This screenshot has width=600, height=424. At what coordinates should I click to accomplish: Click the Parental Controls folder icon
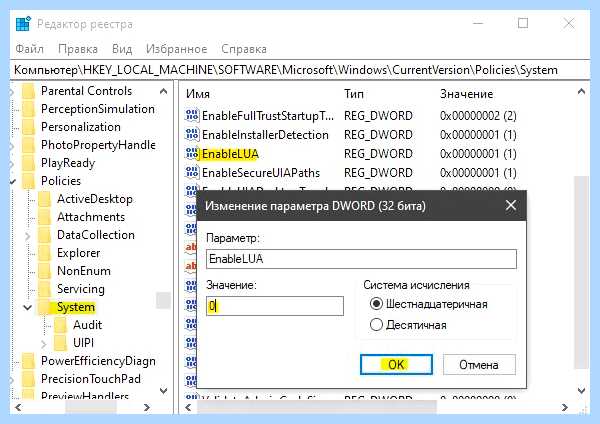(x=28, y=91)
